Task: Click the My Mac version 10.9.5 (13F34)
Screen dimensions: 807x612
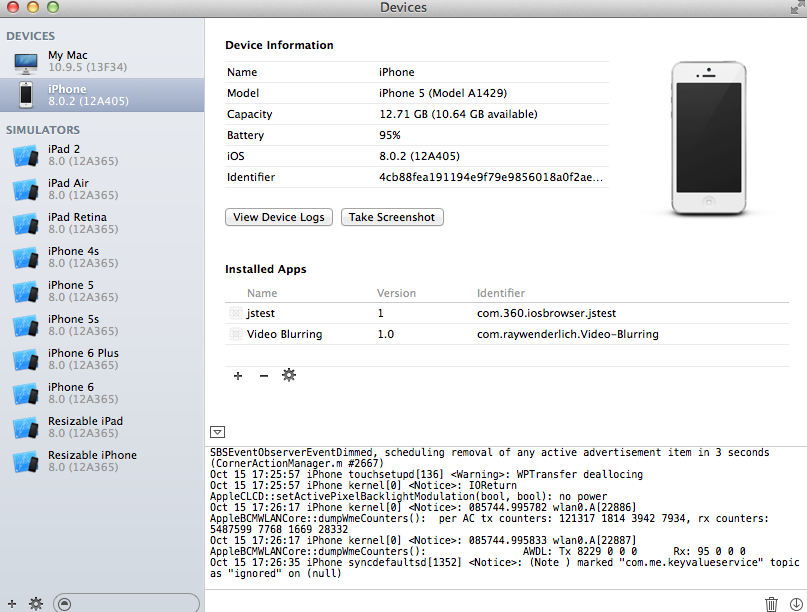Action: pos(87,67)
